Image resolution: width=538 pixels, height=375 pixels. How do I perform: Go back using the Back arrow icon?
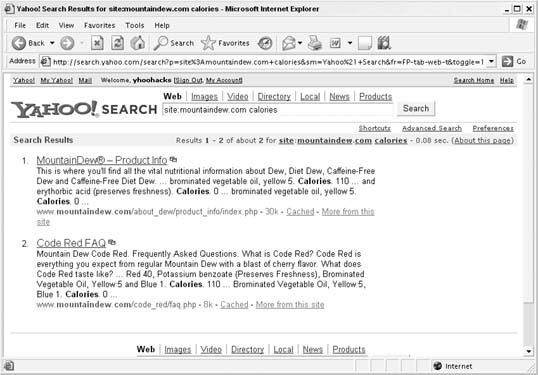click(19, 43)
